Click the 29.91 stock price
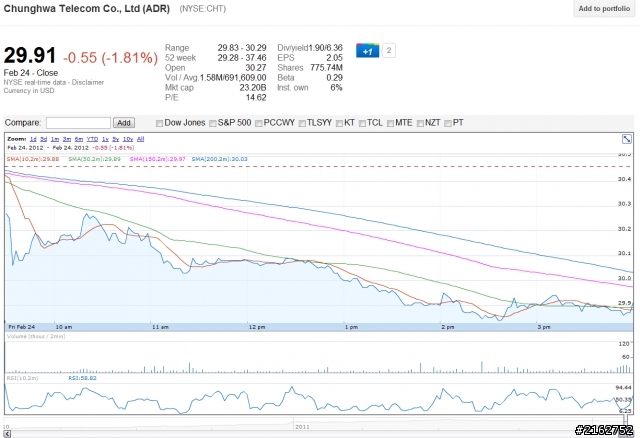 pos(29,56)
